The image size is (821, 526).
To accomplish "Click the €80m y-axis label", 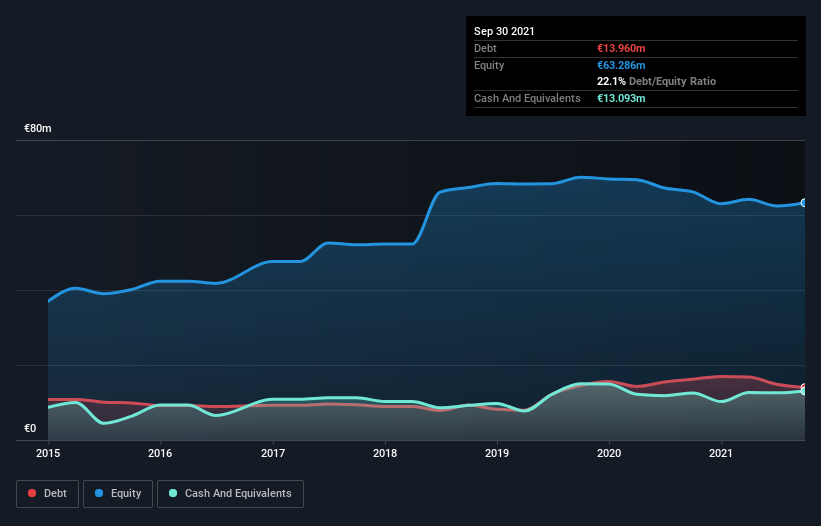I will (x=38, y=129).
